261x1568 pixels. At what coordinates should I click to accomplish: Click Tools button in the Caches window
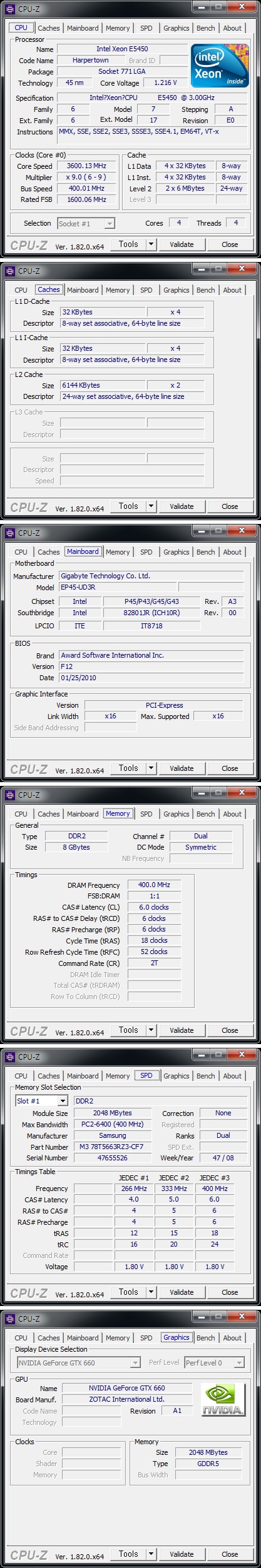click(x=128, y=506)
